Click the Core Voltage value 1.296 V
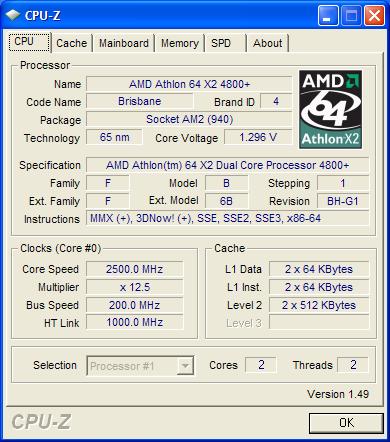The image size is (390, 442). pos(258,137)
